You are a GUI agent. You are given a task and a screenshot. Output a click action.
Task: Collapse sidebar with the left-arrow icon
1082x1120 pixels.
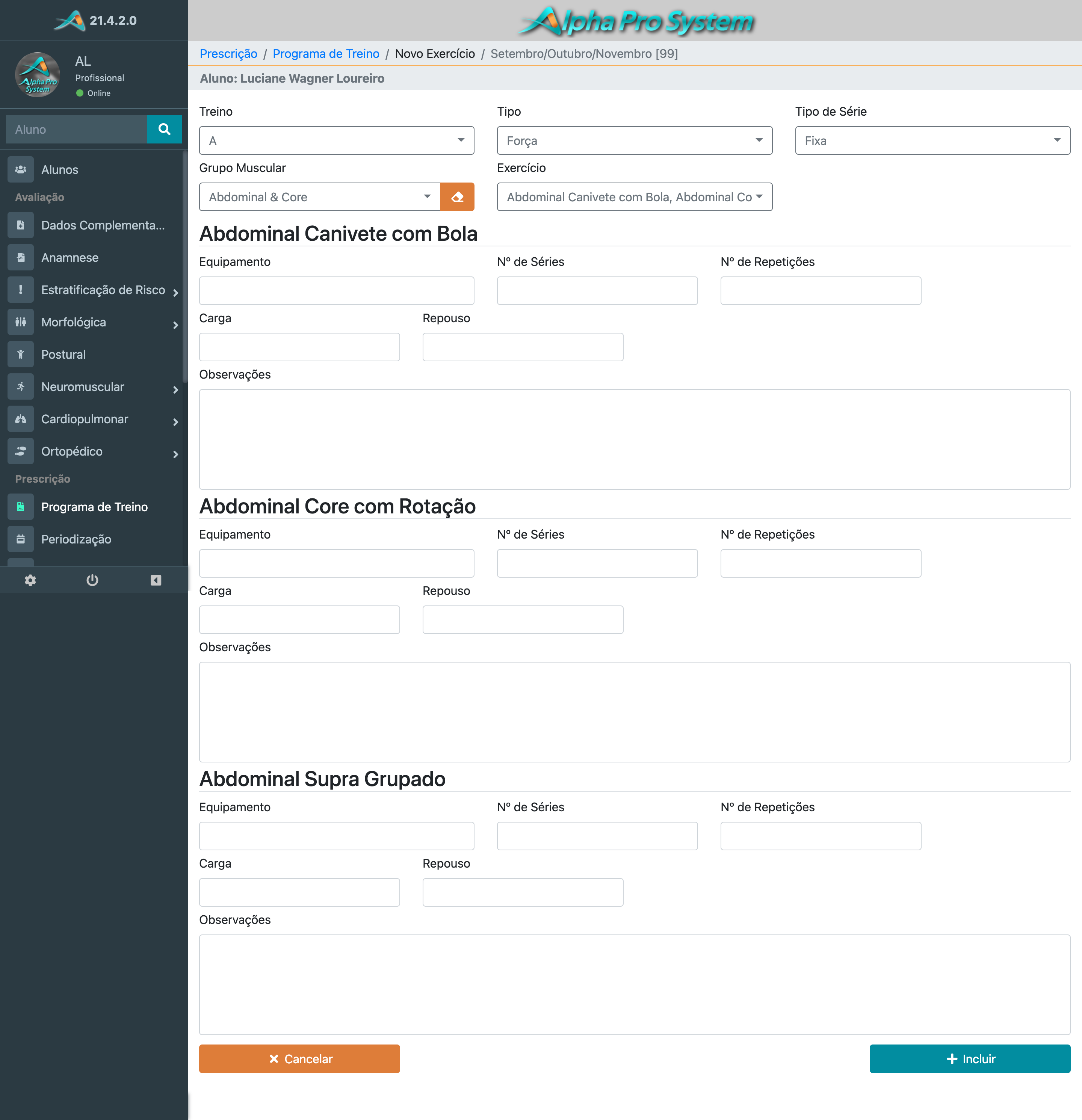coord(156,580)
